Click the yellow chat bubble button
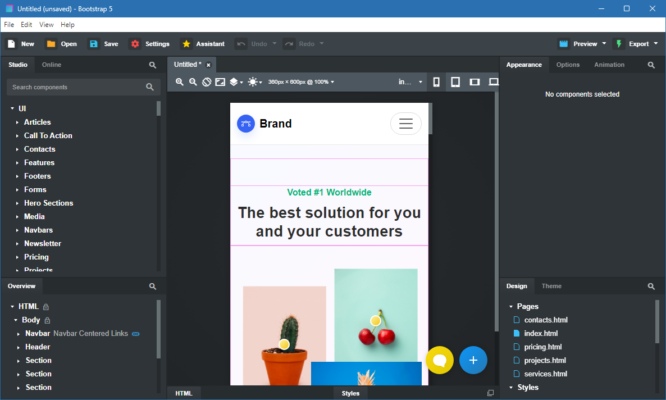The image size is (666, 400). coord(440,360)
